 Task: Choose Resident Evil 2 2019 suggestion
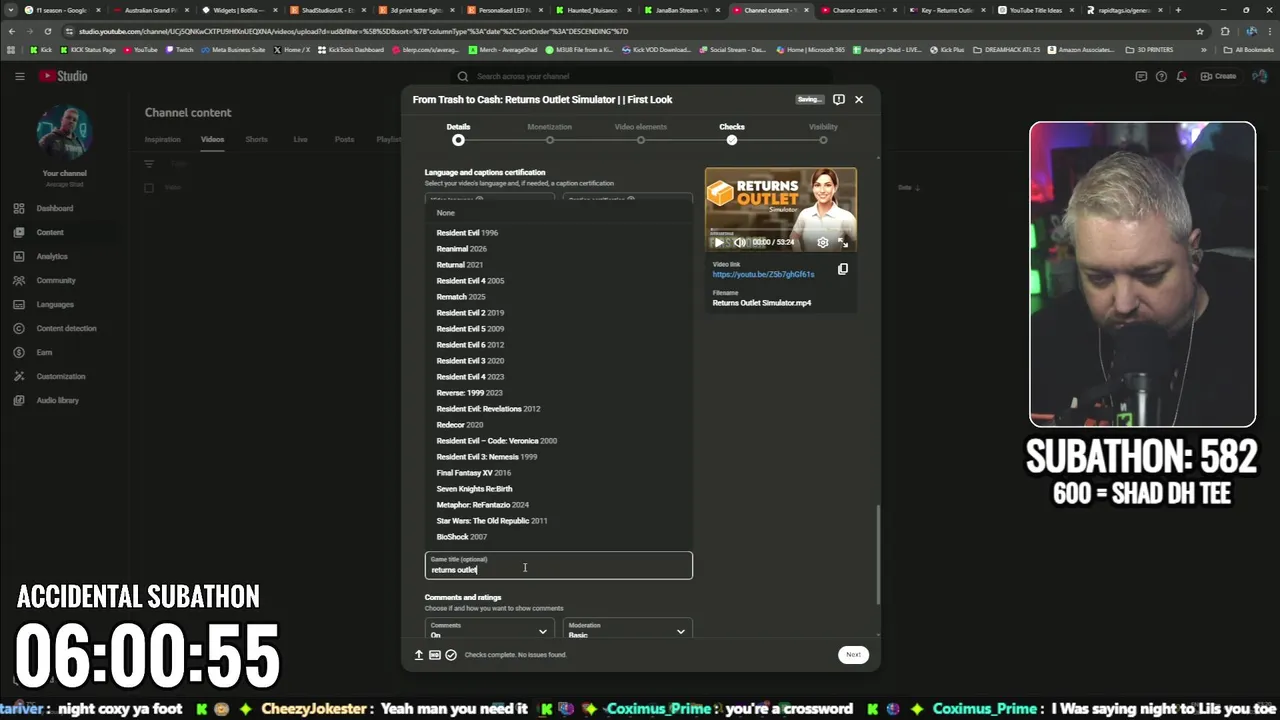[558, 313]
